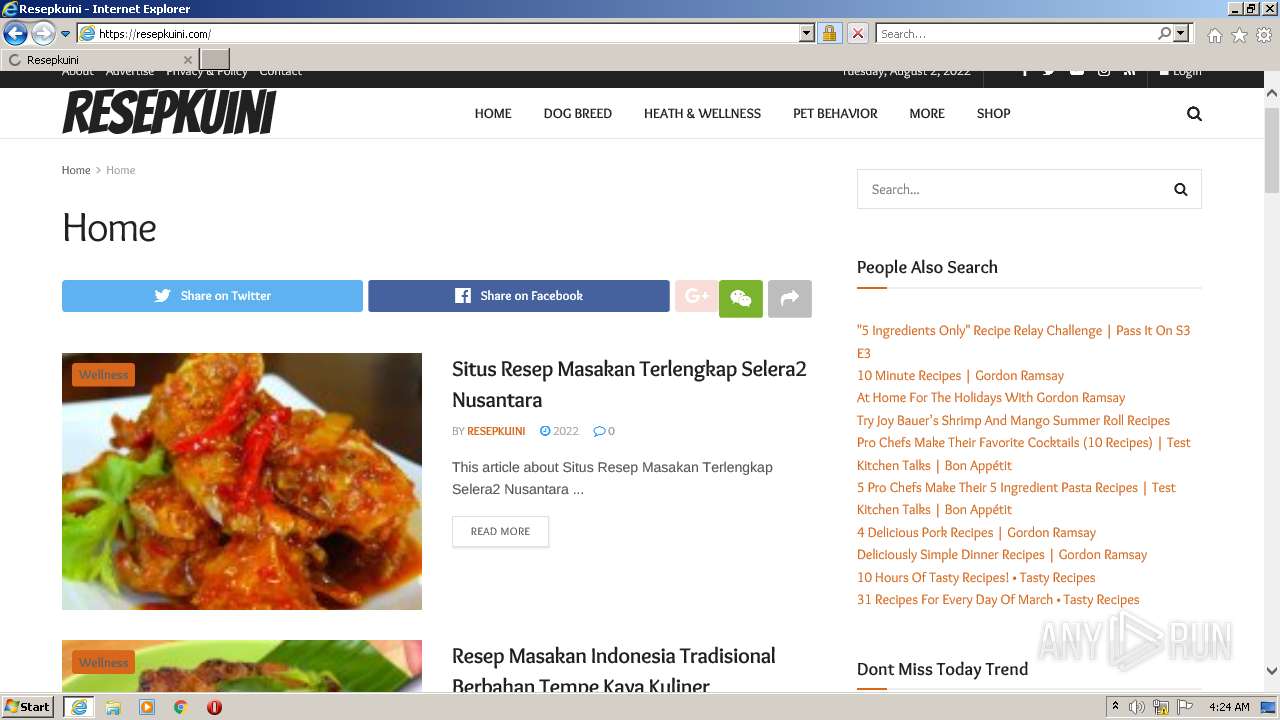Click Wellness tag on first article image

pos(104,375)
